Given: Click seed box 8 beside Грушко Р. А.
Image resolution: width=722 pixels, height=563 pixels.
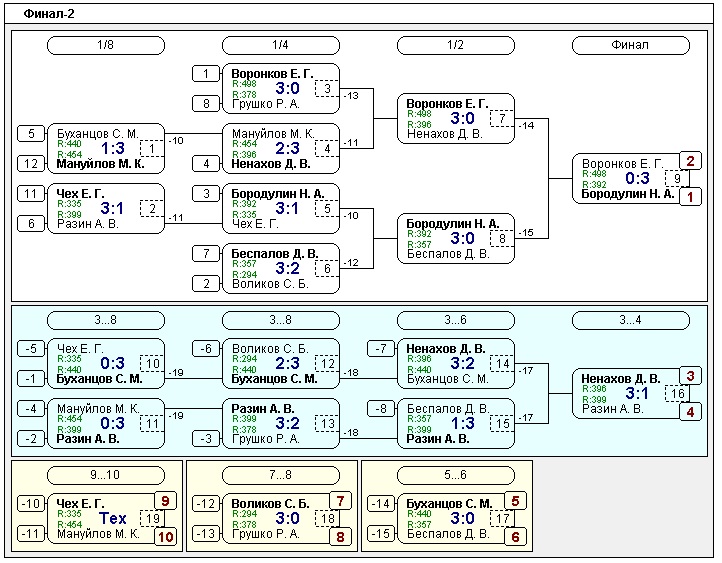Looking at the screenshot, I should tap(206, 103).
